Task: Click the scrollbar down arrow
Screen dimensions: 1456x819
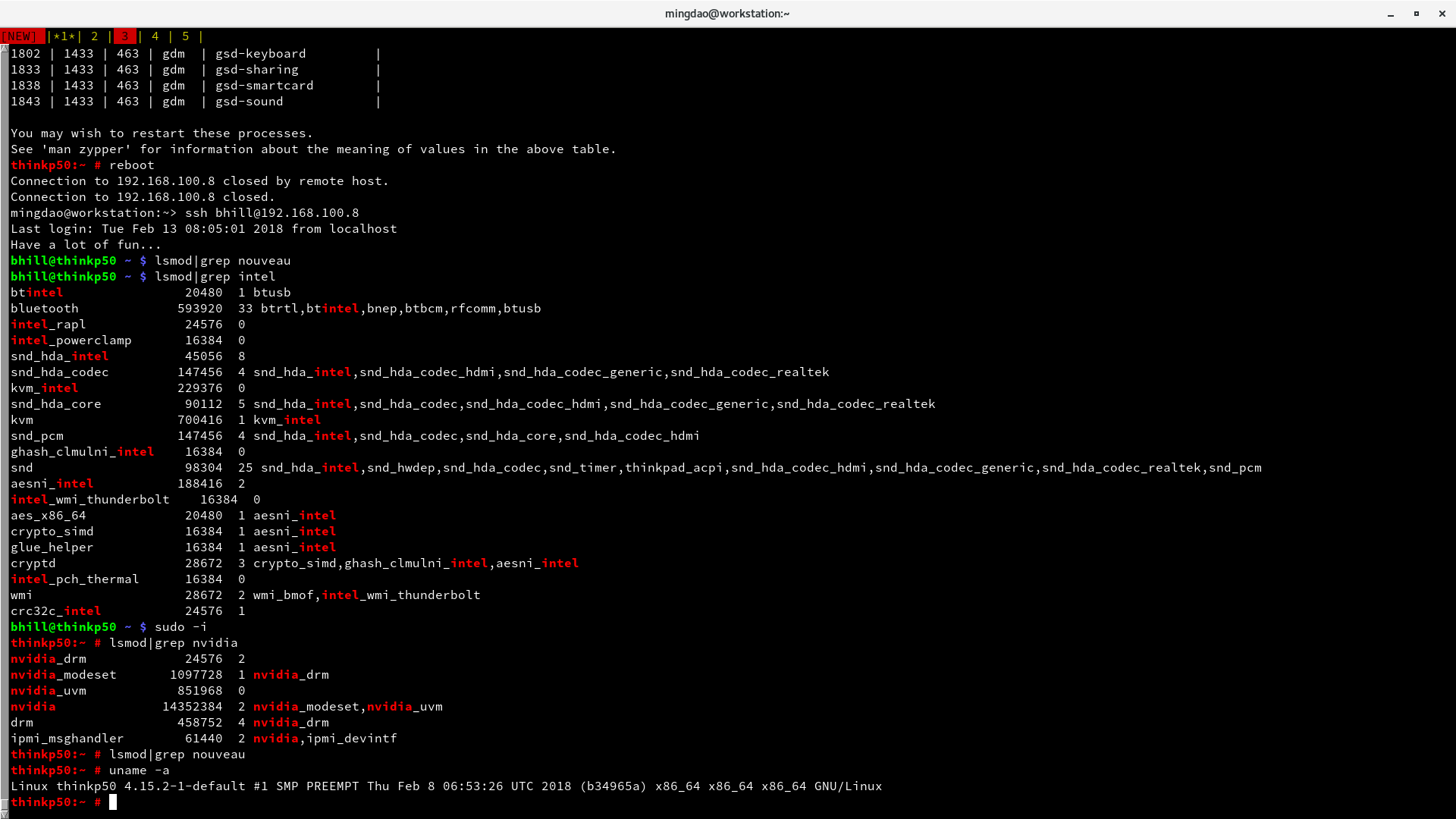Action: [x=4, y=814]
